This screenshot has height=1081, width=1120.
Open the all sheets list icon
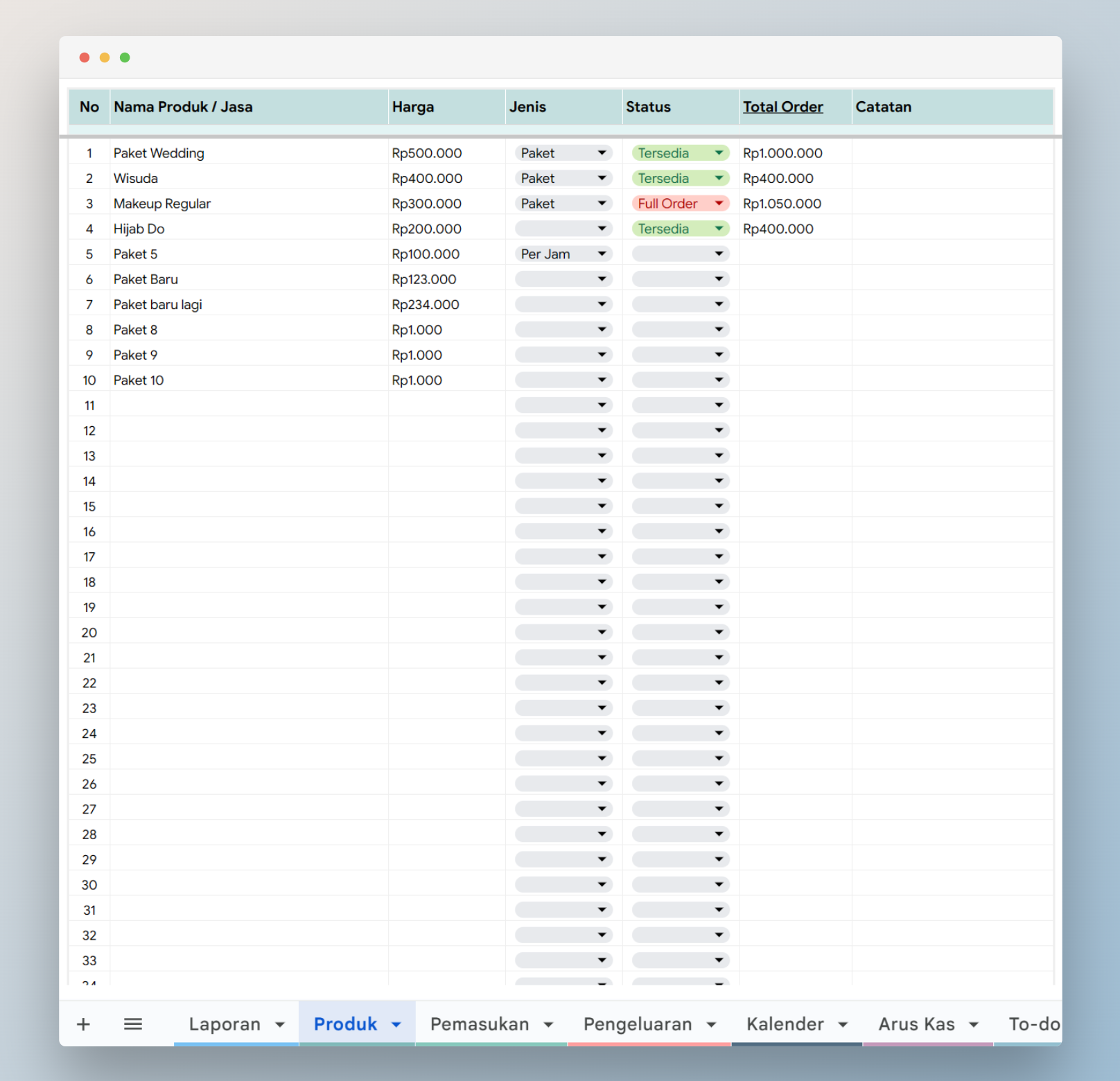[133, 1024]
